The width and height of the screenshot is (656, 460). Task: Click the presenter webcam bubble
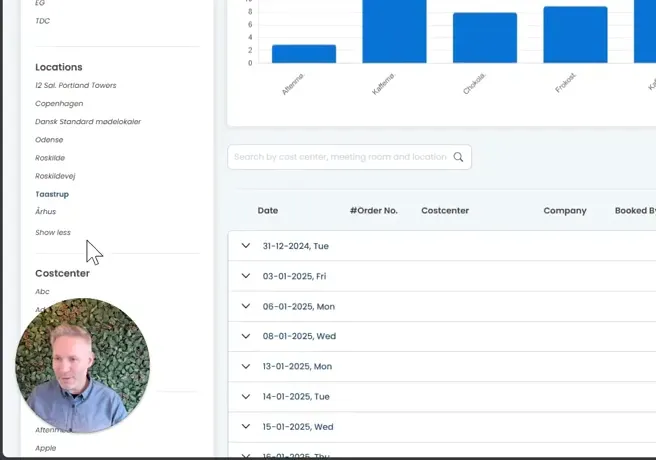(82, 365)
